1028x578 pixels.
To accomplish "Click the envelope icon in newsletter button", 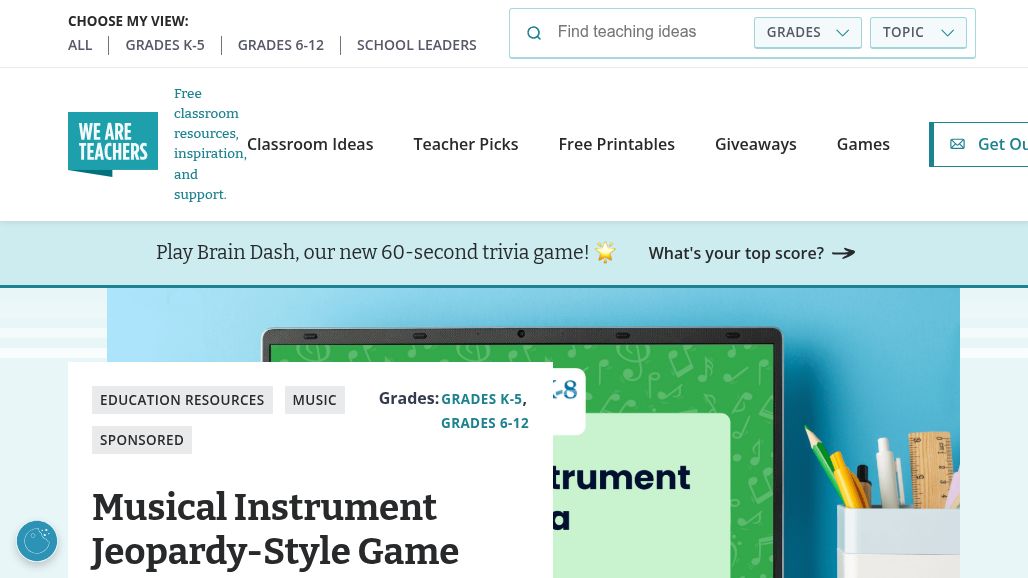I will tap(957, 144).
